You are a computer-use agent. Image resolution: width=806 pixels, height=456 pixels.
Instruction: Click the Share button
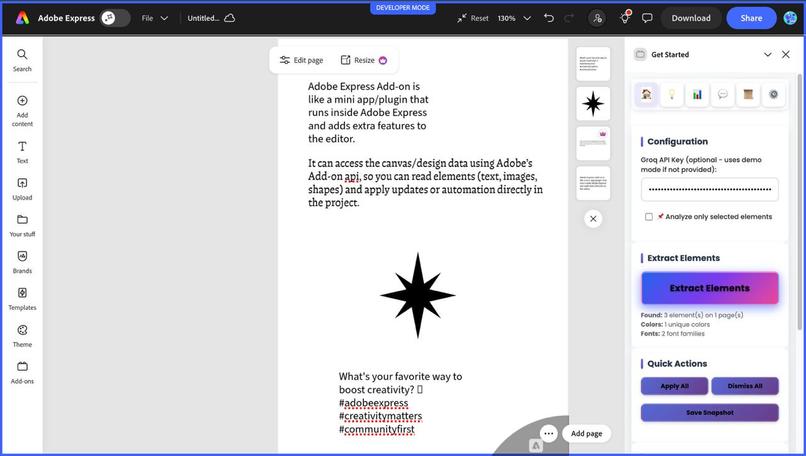click(751, 18)
